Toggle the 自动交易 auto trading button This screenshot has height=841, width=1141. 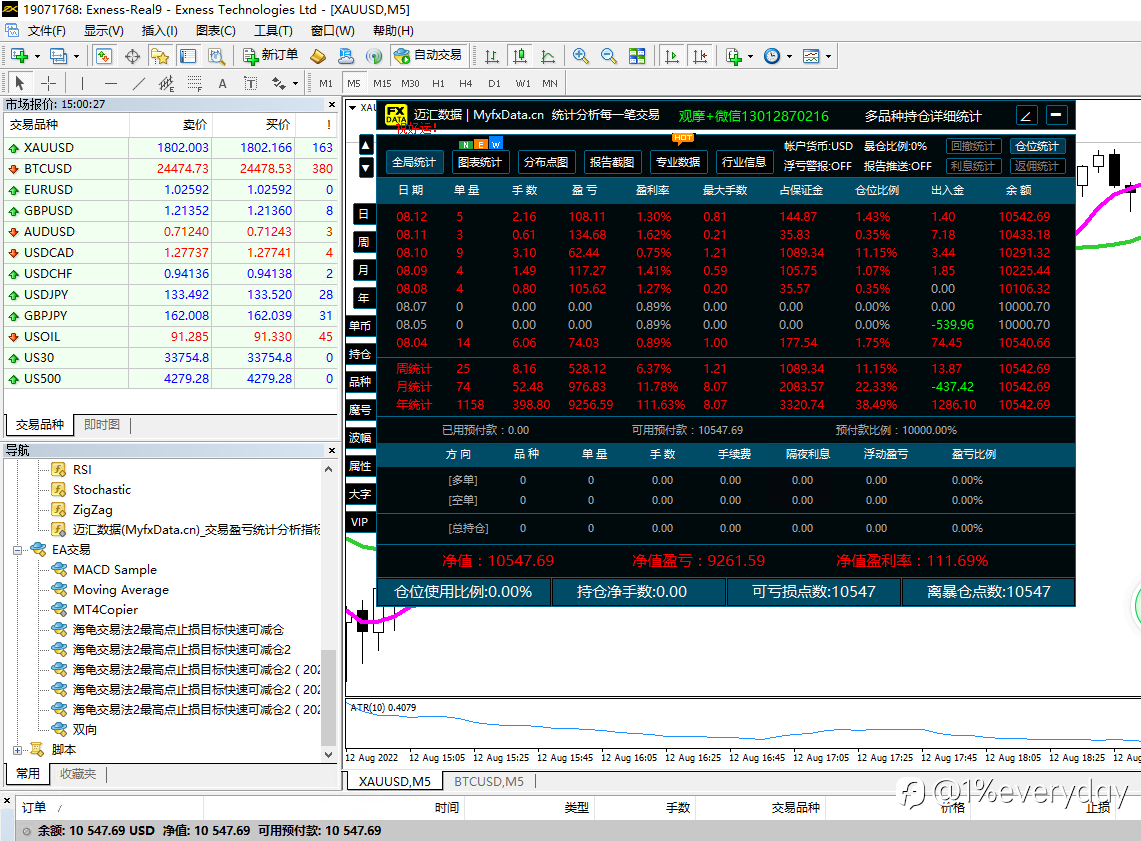[x=427, y=55]
